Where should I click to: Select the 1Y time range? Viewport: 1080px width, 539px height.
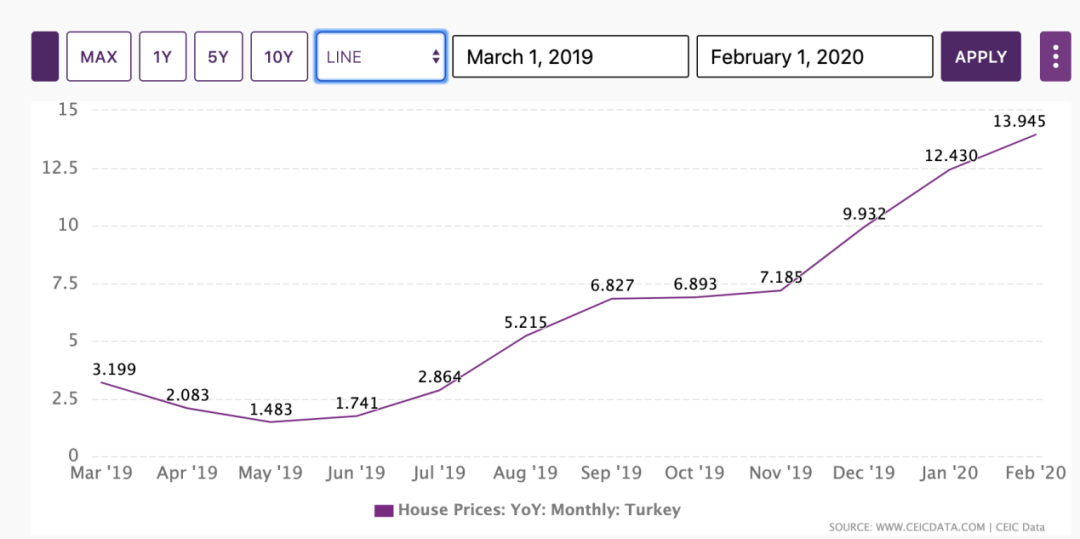162,57
